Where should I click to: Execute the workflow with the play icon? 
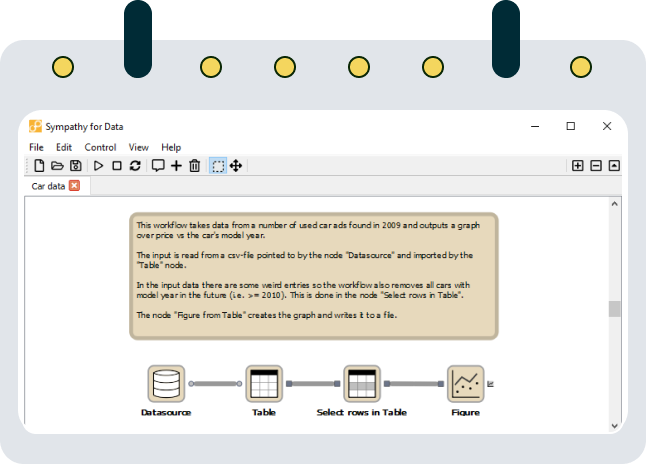coord(98,166)
